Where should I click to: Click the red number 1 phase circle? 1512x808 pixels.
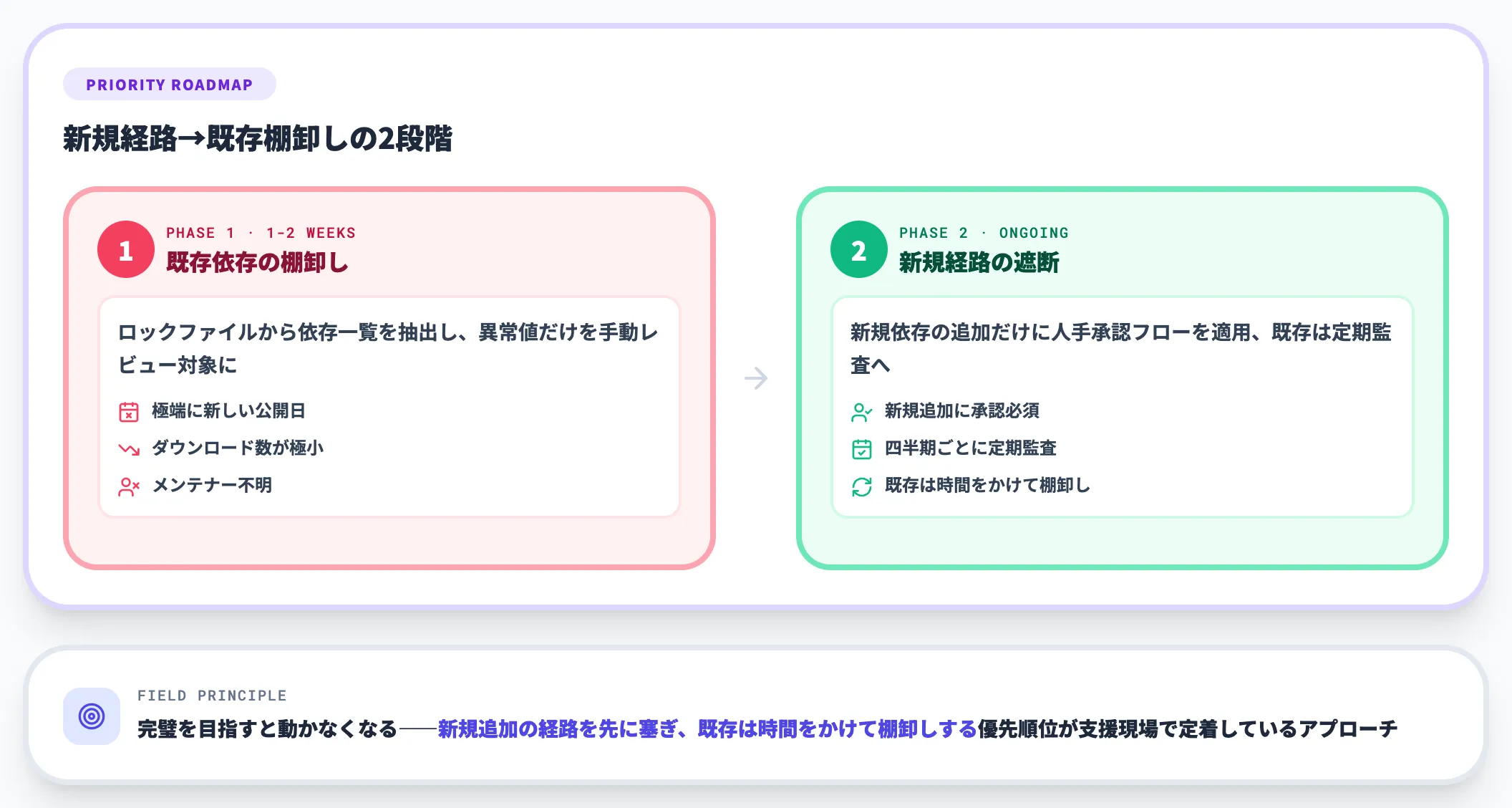point(126,249)
